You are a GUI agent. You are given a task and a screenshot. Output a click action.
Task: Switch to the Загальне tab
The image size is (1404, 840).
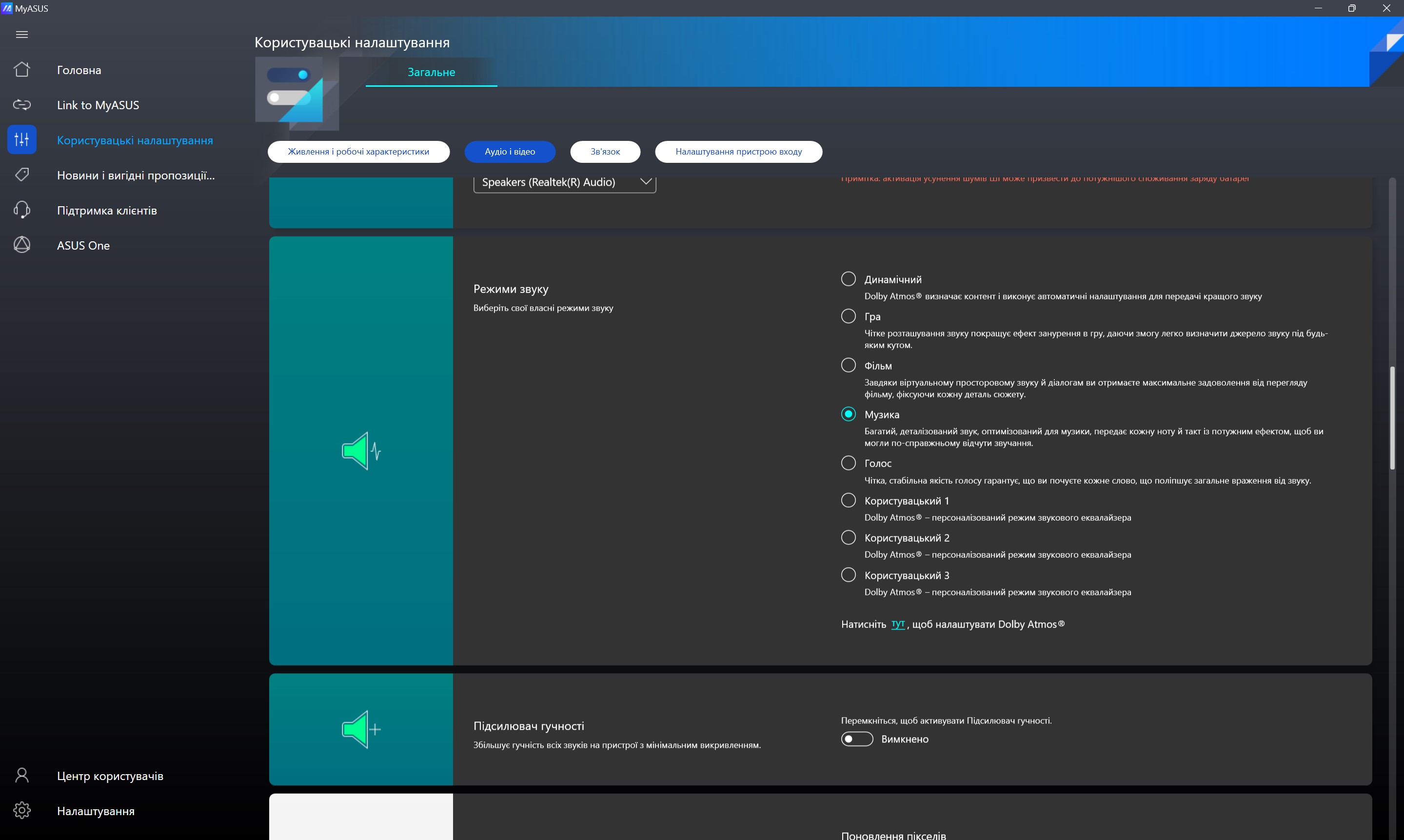[x=431, y=73]
